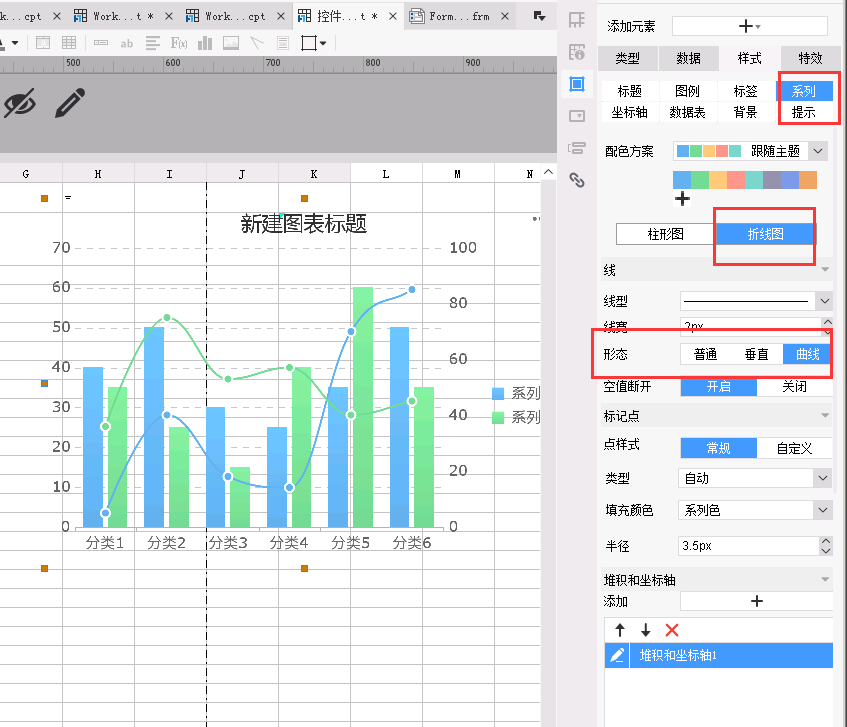Open the conditional attributes side panel icon
Viewport: 847px width, 727px height.
[576, 148]
